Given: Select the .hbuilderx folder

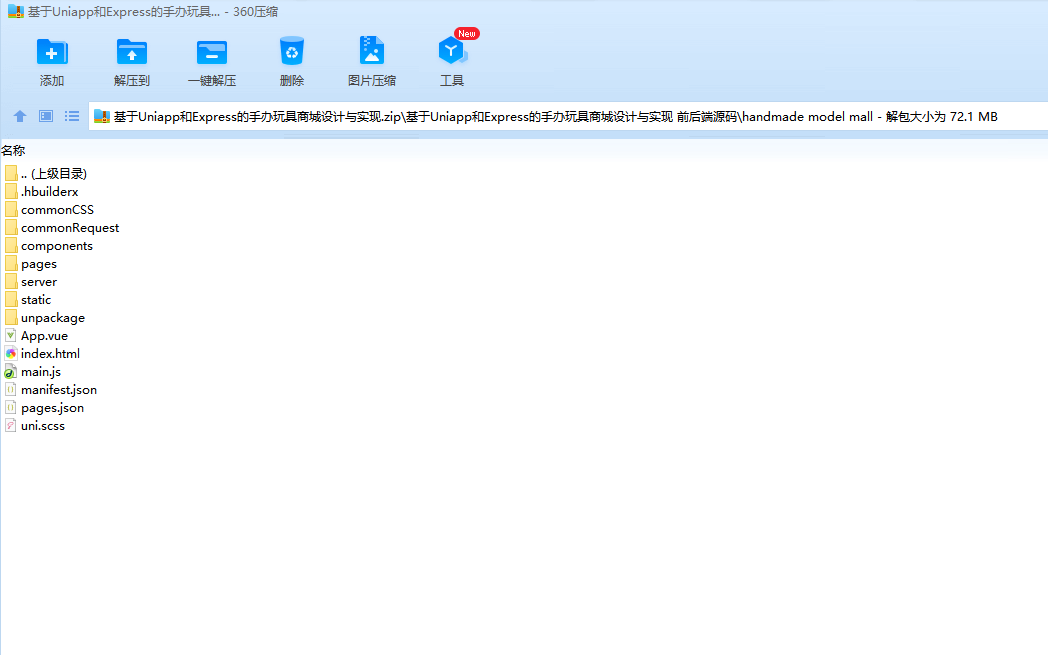Looking at the screenshot, I should pos(41,192).
